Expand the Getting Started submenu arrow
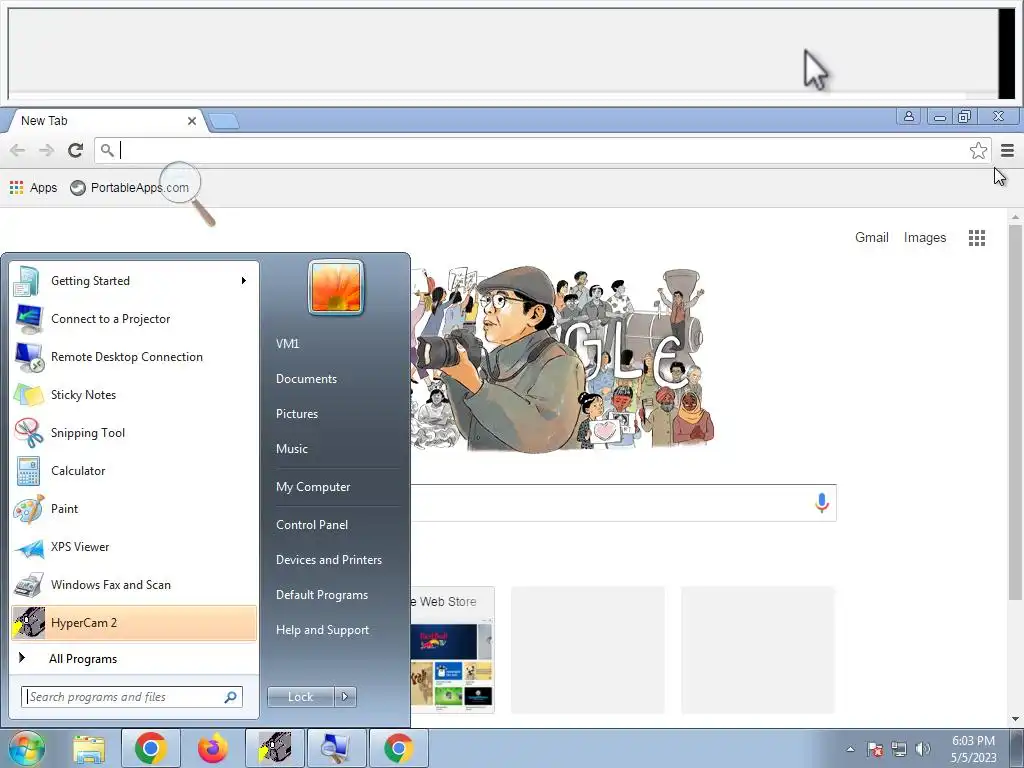 tap(244, 281)
